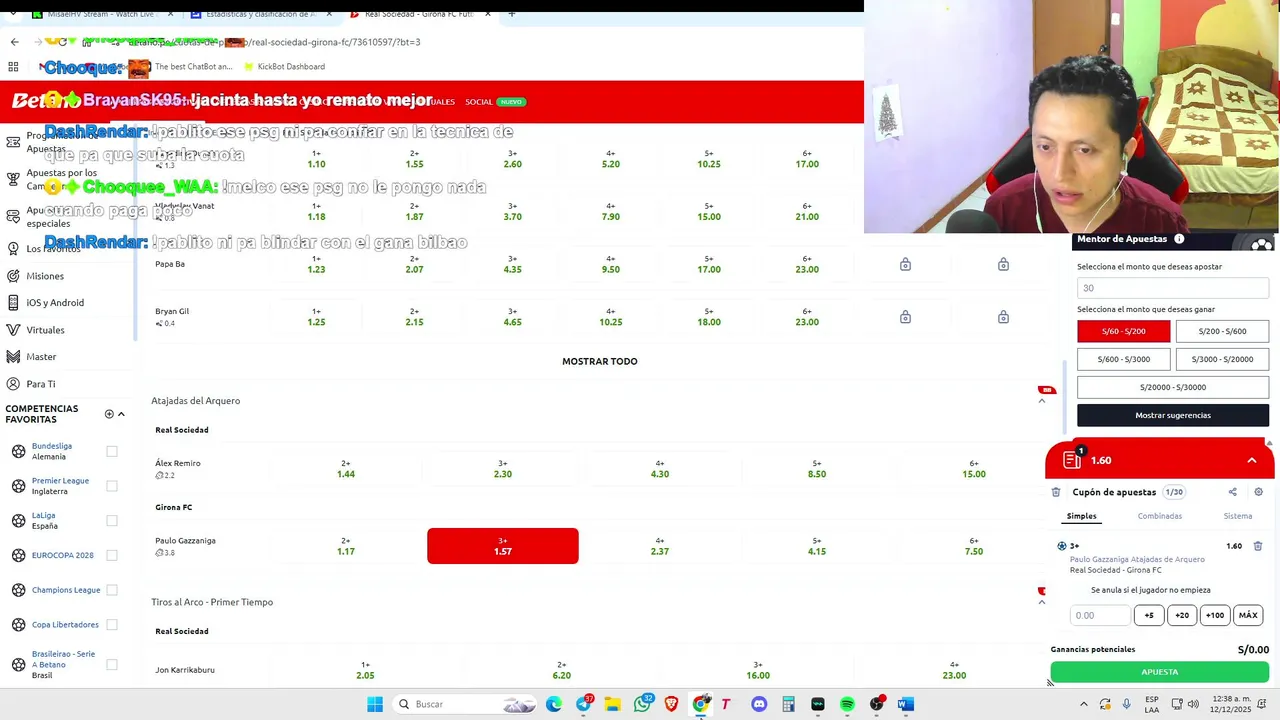Set stake with MÁX button
The width and height of the screenshot is (1280, 720).
[x=1247, y=615]
